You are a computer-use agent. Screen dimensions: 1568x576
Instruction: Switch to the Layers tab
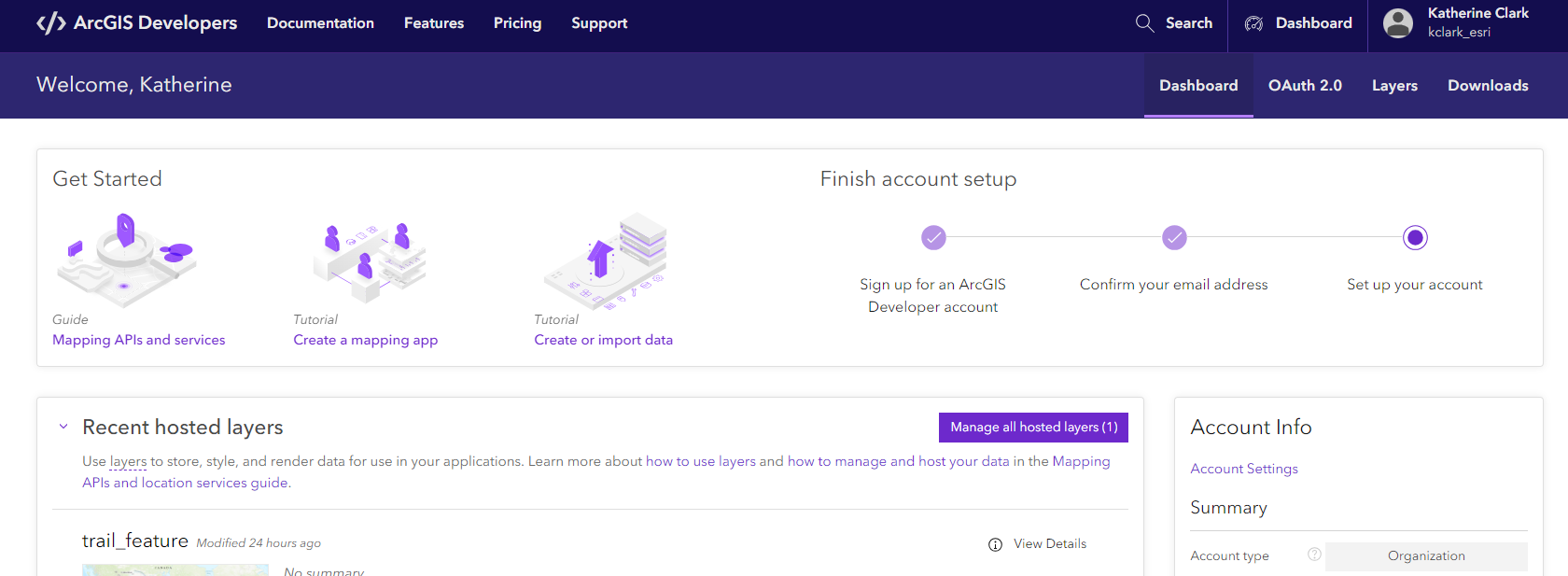click(x=1394, y=86)
